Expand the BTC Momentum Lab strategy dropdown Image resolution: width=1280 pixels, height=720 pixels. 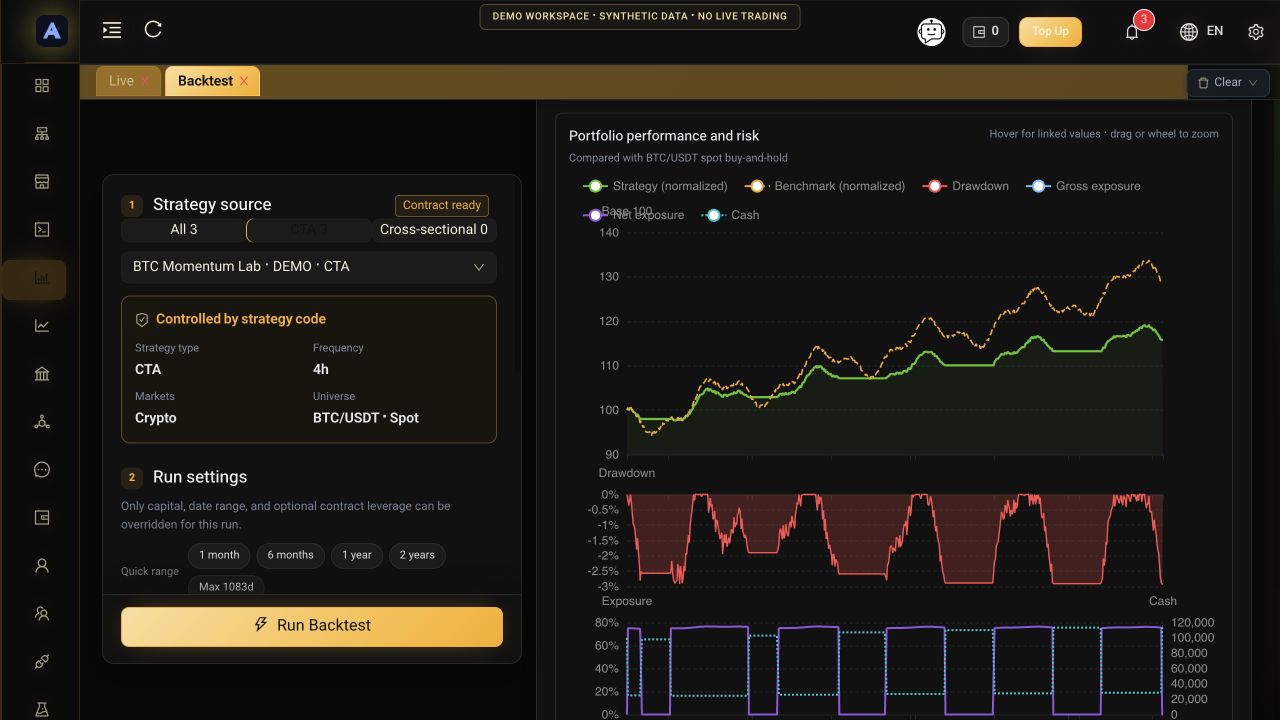pos(309,267)
